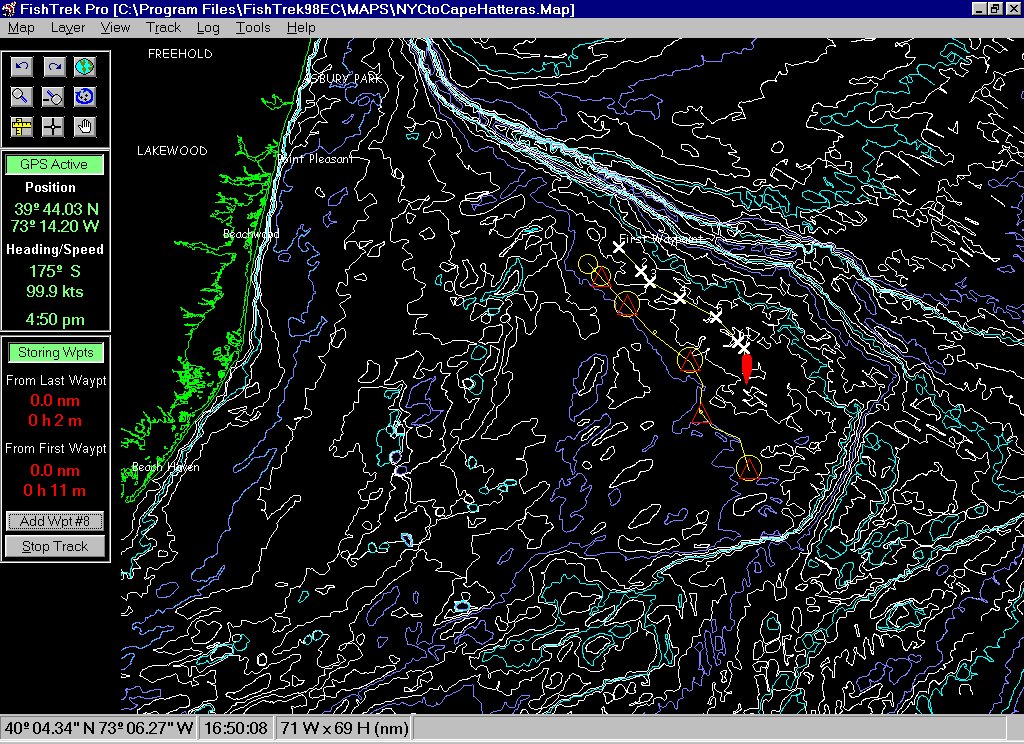Choose the zoom in magnifier tool
Image resolution: width=1024 pixels, height=744 pixels.
(x=22, y=97)
